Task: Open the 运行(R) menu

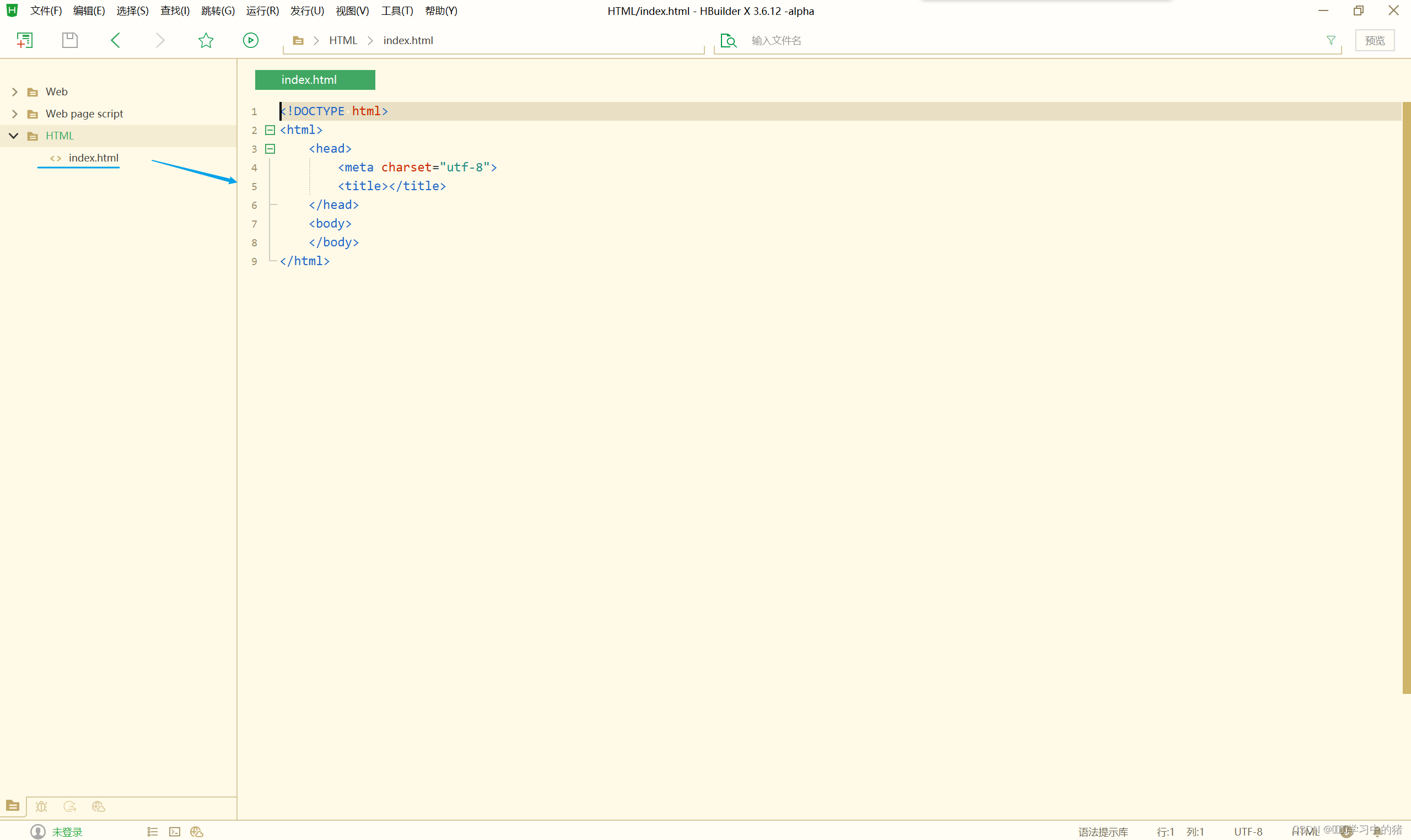Action: tap(262, 11)
